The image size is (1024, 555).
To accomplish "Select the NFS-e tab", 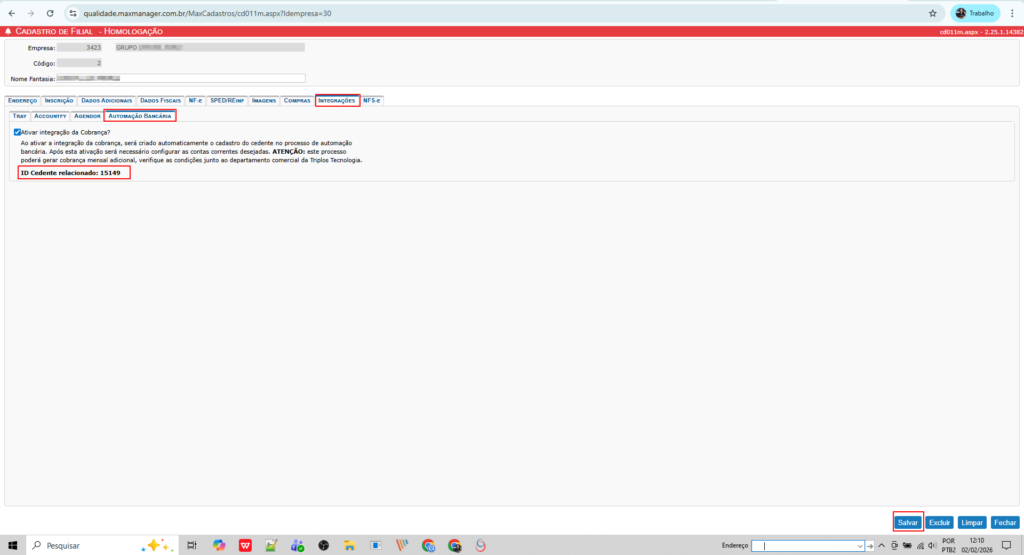I will click(x=372, y=101).
